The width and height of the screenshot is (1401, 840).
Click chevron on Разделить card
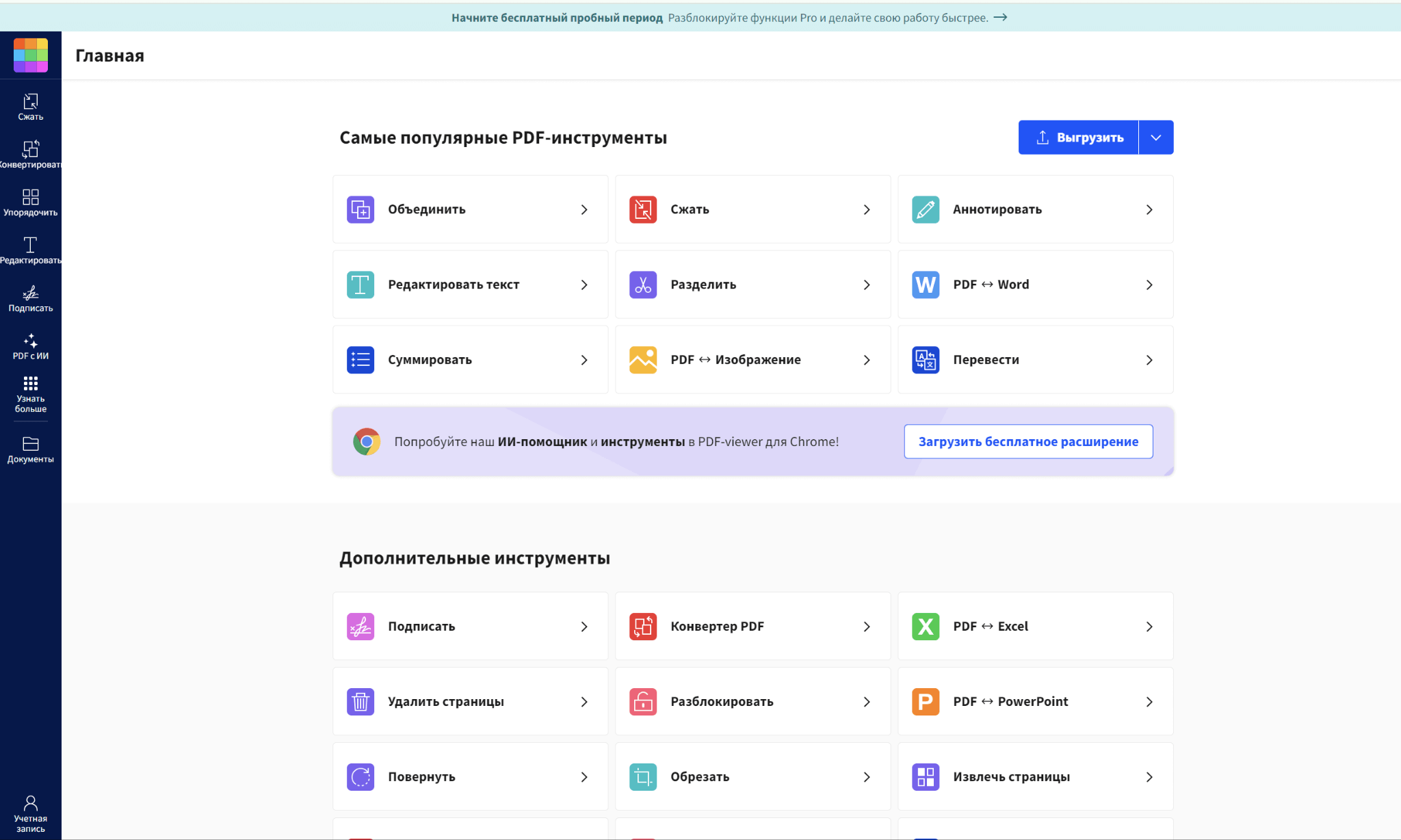pos(866,285)
